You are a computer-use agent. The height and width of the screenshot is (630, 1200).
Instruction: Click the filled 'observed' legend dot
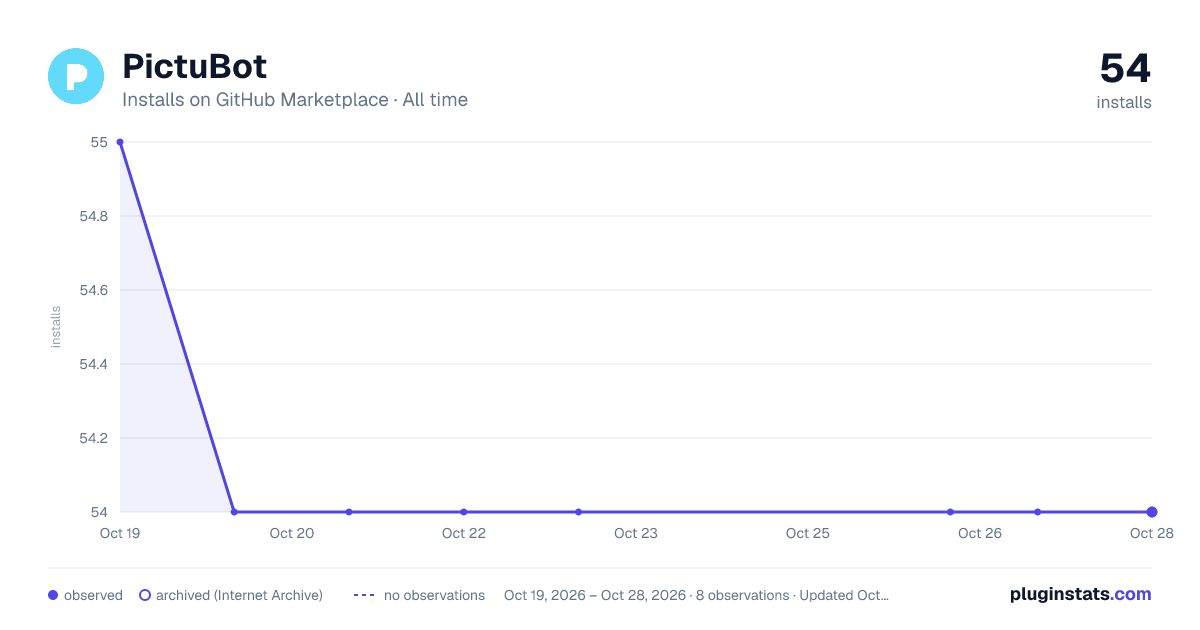click(53, 595)
